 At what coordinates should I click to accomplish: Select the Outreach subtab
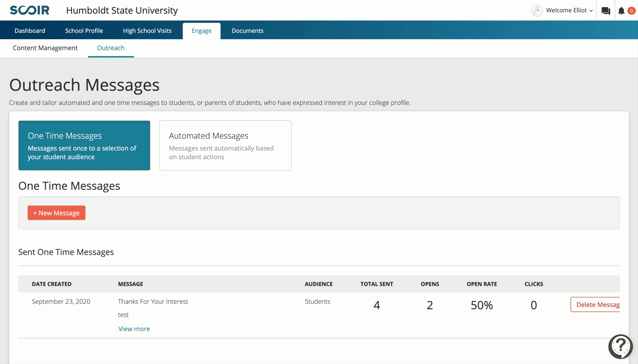click(111, 48)
